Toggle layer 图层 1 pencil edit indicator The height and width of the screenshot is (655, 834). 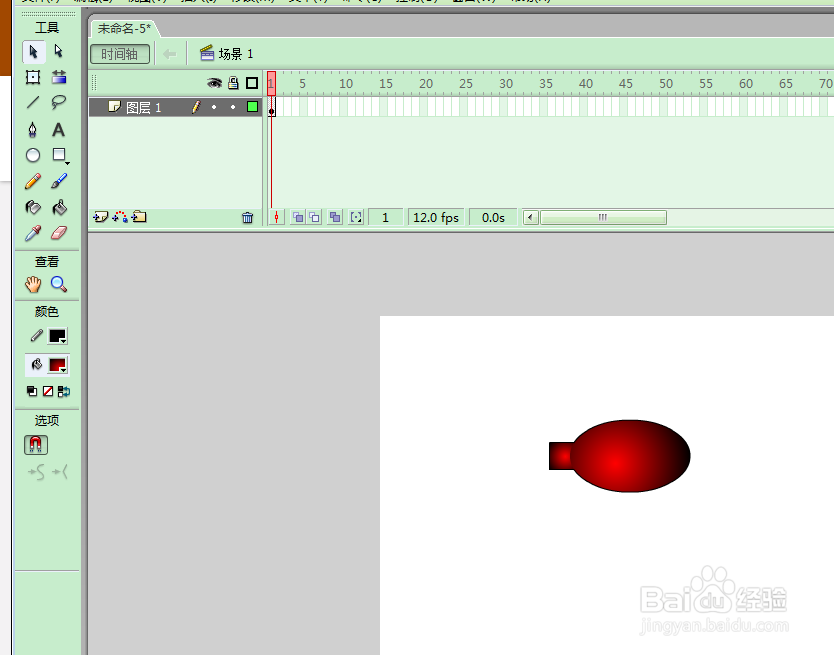click(196, 107)
